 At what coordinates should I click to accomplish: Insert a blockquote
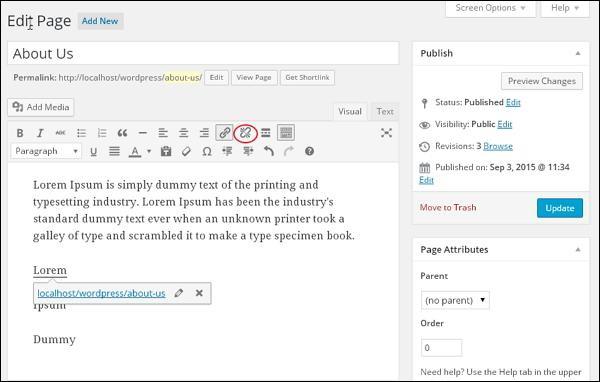click(122, 133)
